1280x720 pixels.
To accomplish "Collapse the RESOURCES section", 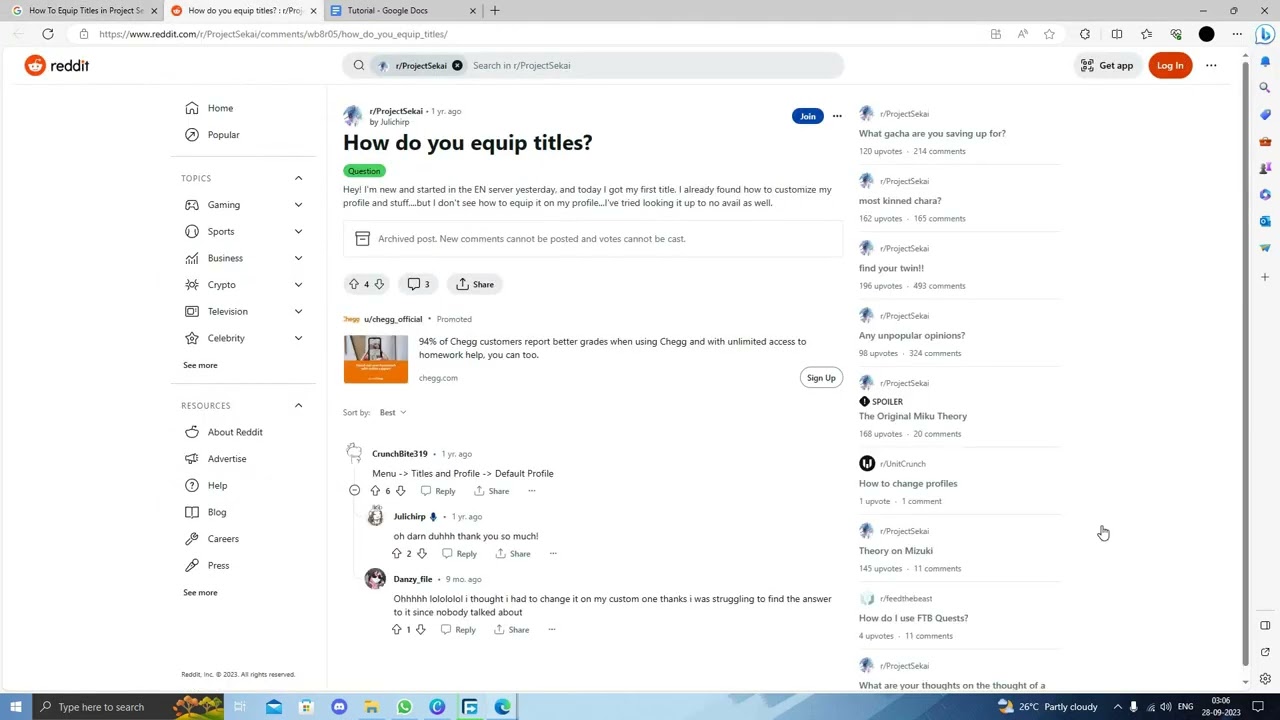I will tap(298, 405).
